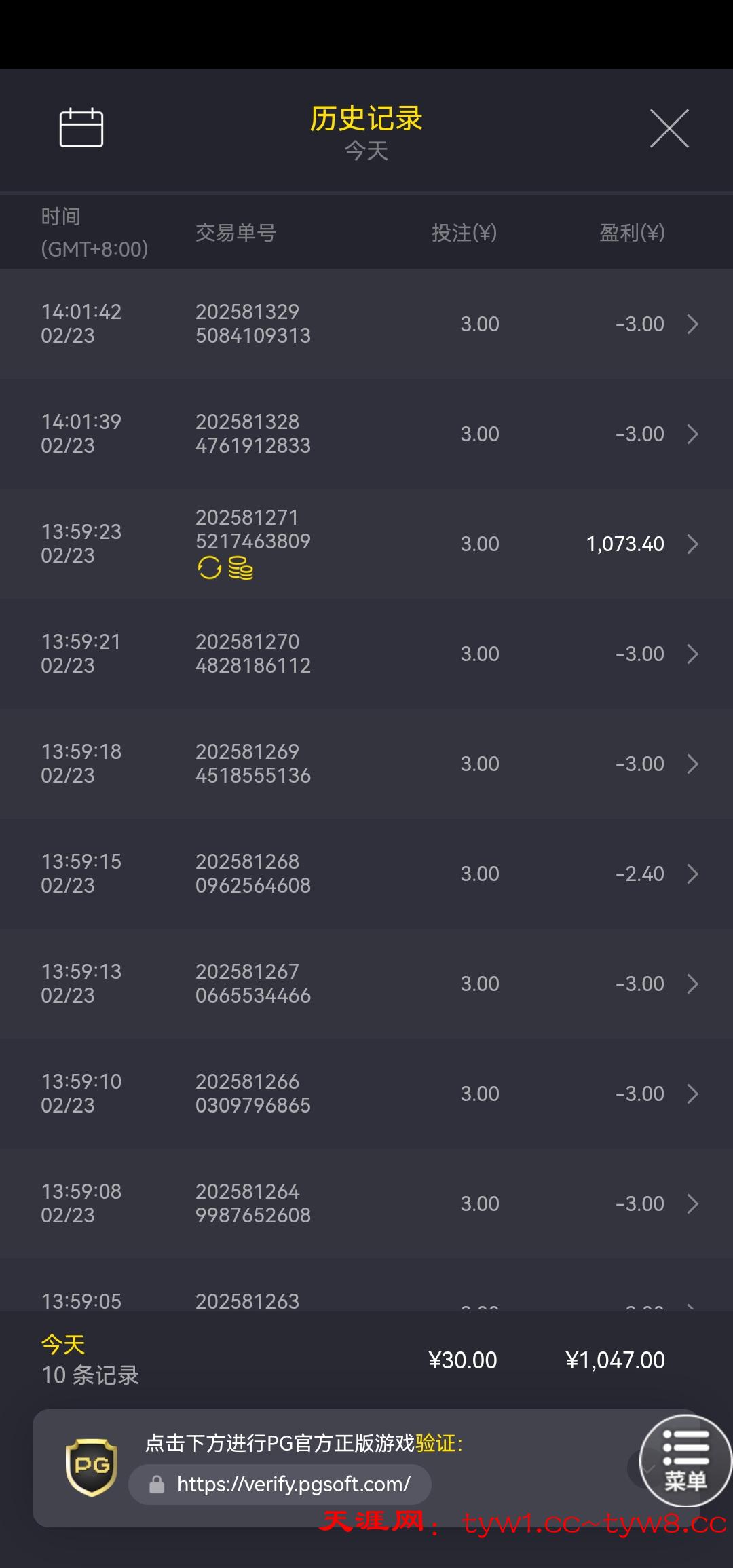Viewport: 733px width, 1568px height.
Task: Click the 今天 10 条记录 summary
Action: (90, 1360)
